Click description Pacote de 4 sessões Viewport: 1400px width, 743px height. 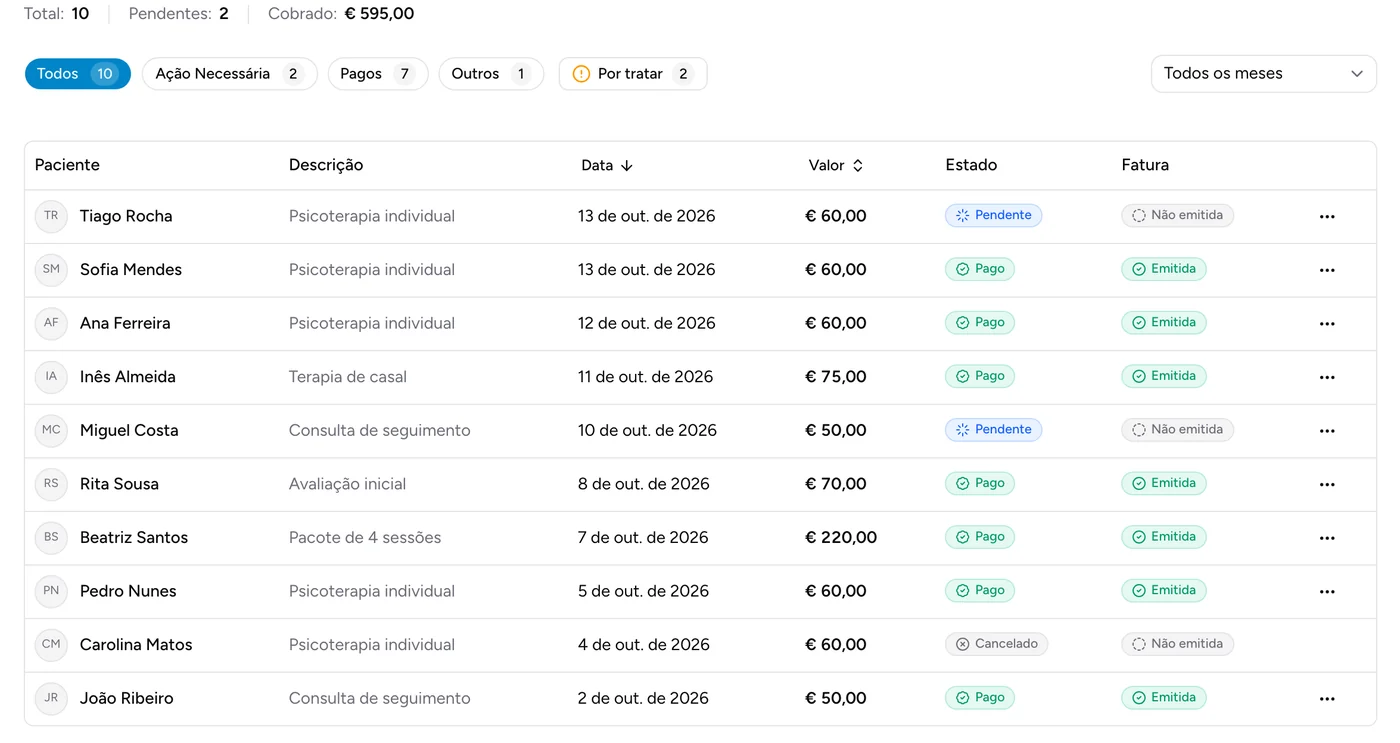click(x=365, y=537)
